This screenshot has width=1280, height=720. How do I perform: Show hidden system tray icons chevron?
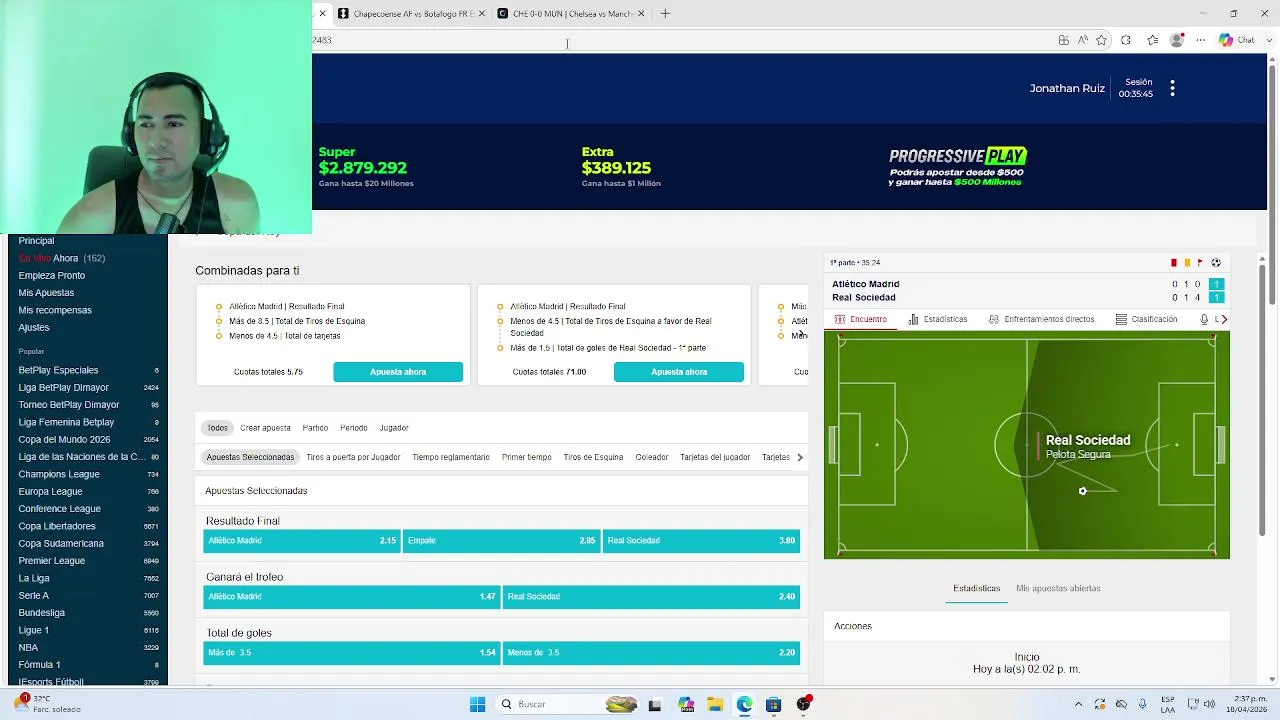coord(1078,704)
